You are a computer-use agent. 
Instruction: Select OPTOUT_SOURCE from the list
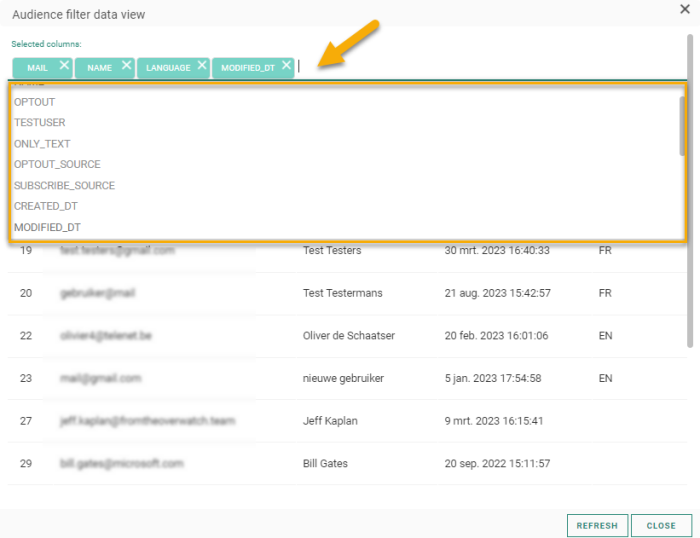(x=57, y=164)
